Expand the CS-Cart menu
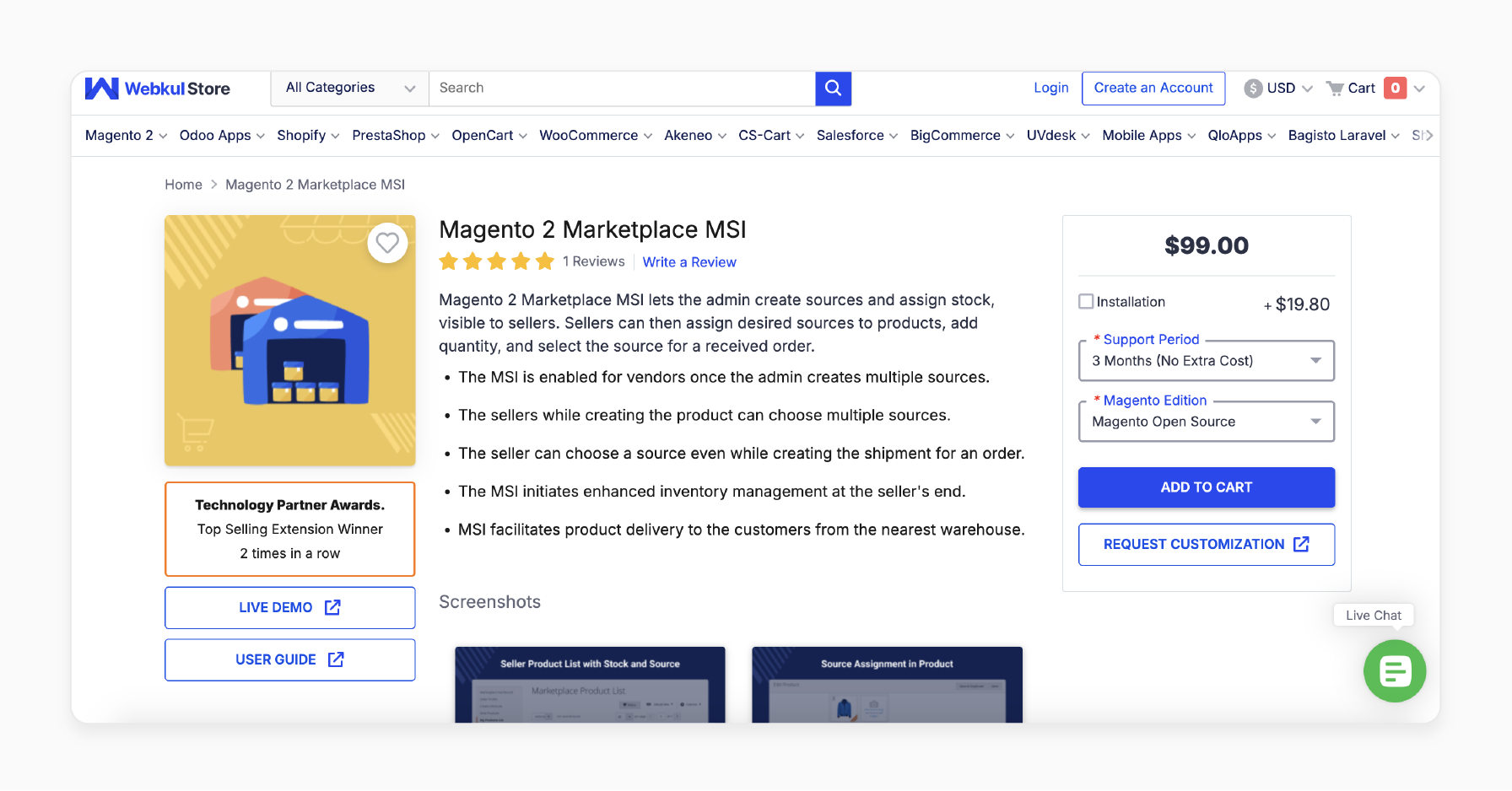Screen dimensions: 1512x791 pos(771,136)
